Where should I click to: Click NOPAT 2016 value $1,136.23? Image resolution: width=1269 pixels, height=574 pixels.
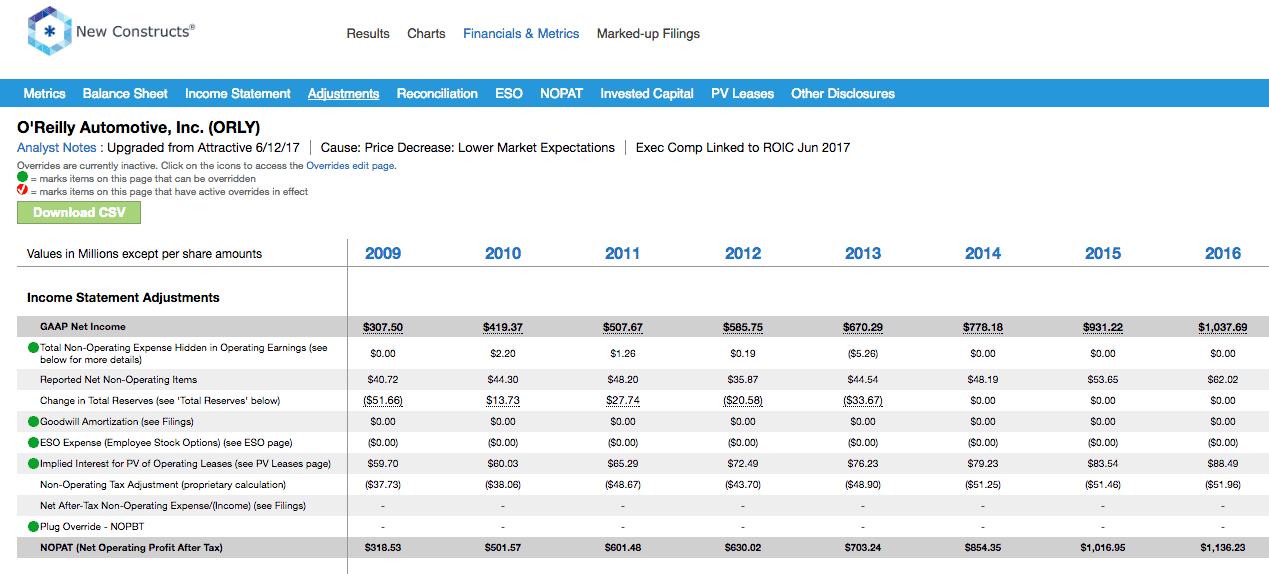tap(1223, 548)
